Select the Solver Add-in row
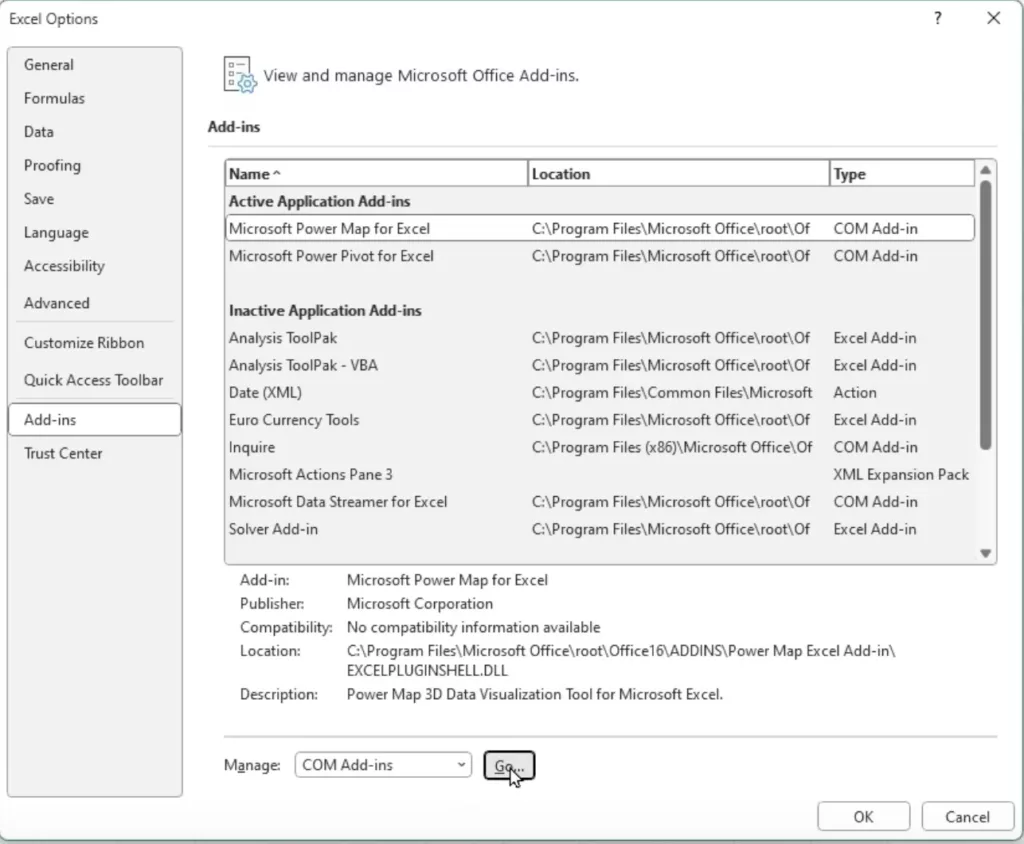The height and width of the screenshot is (844, 1024). tap(600, 529)
